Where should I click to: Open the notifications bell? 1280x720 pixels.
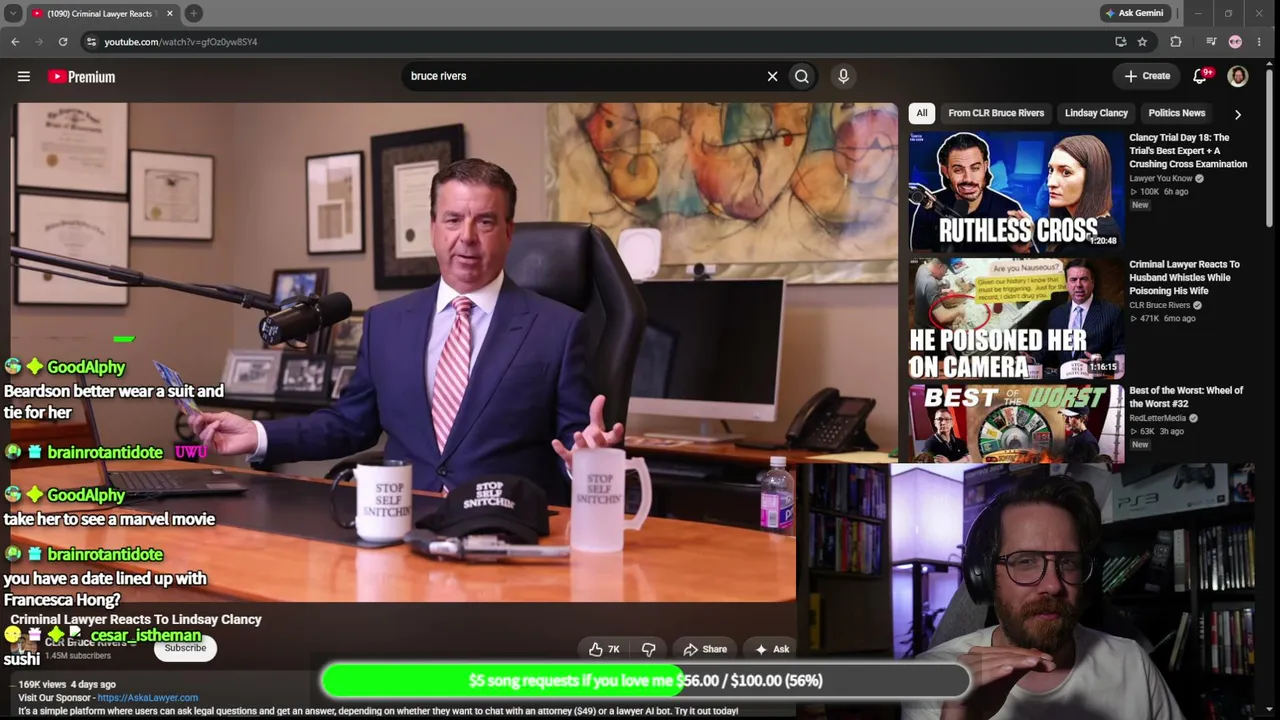pos(1201,76)
